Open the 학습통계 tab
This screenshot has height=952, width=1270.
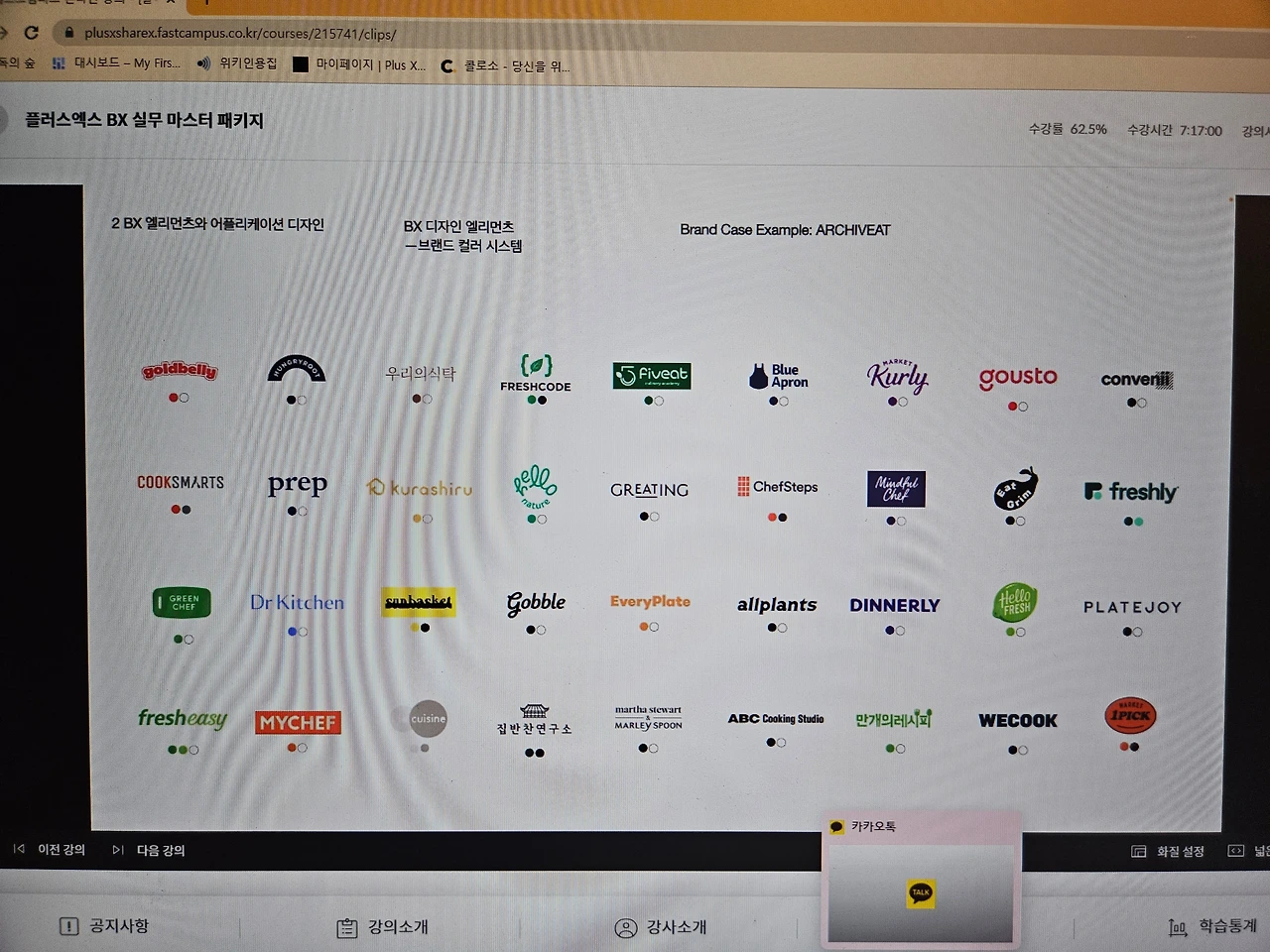(1212, 926)
